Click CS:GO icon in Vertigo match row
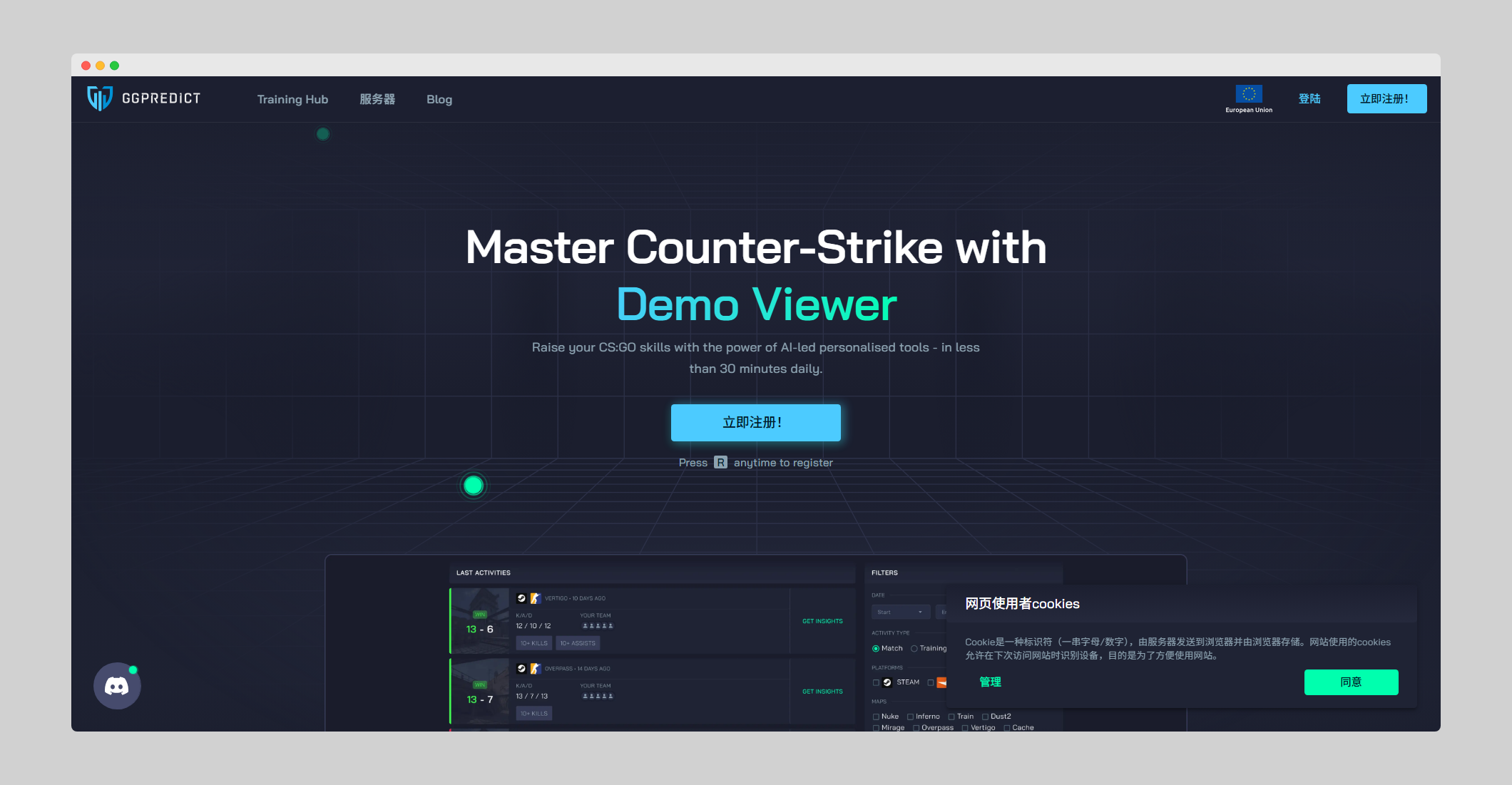1512x785 pixels. (535, 598)
